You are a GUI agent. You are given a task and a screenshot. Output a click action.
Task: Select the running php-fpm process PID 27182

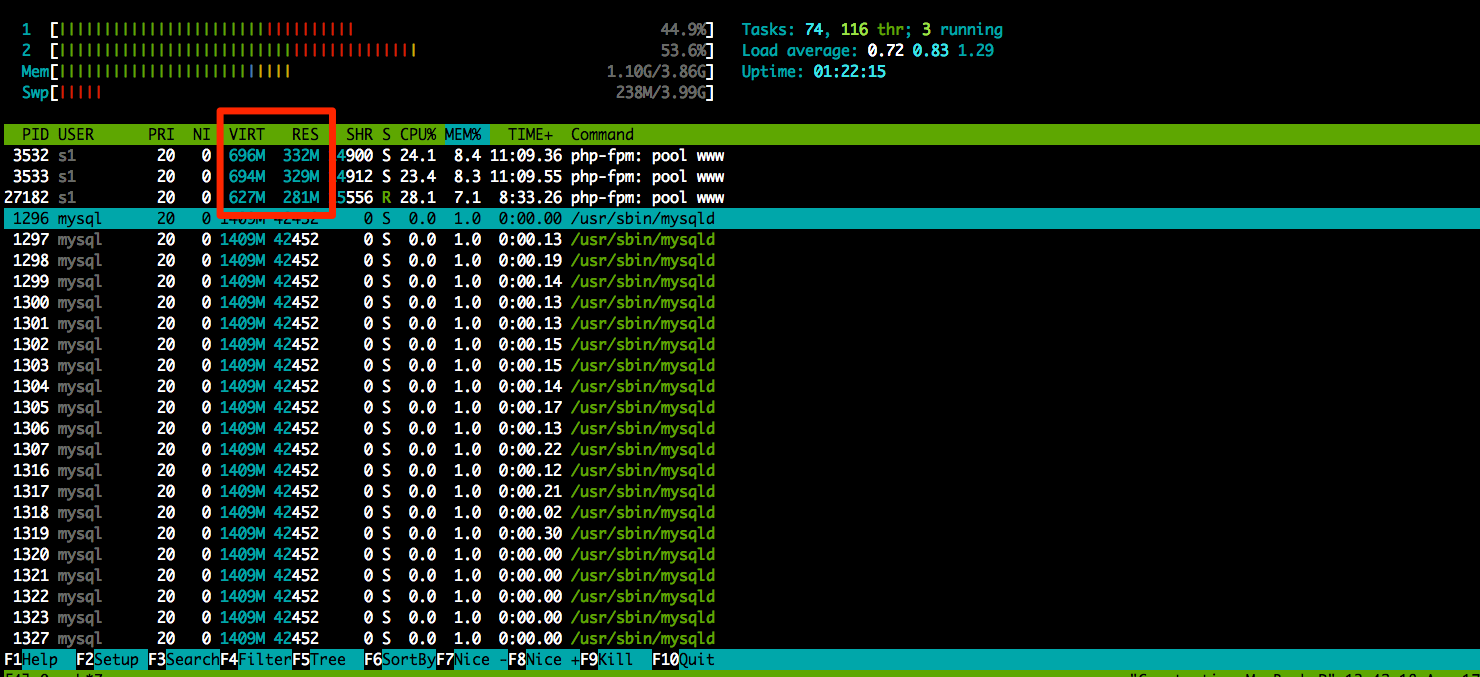click(x=740, y=198)
